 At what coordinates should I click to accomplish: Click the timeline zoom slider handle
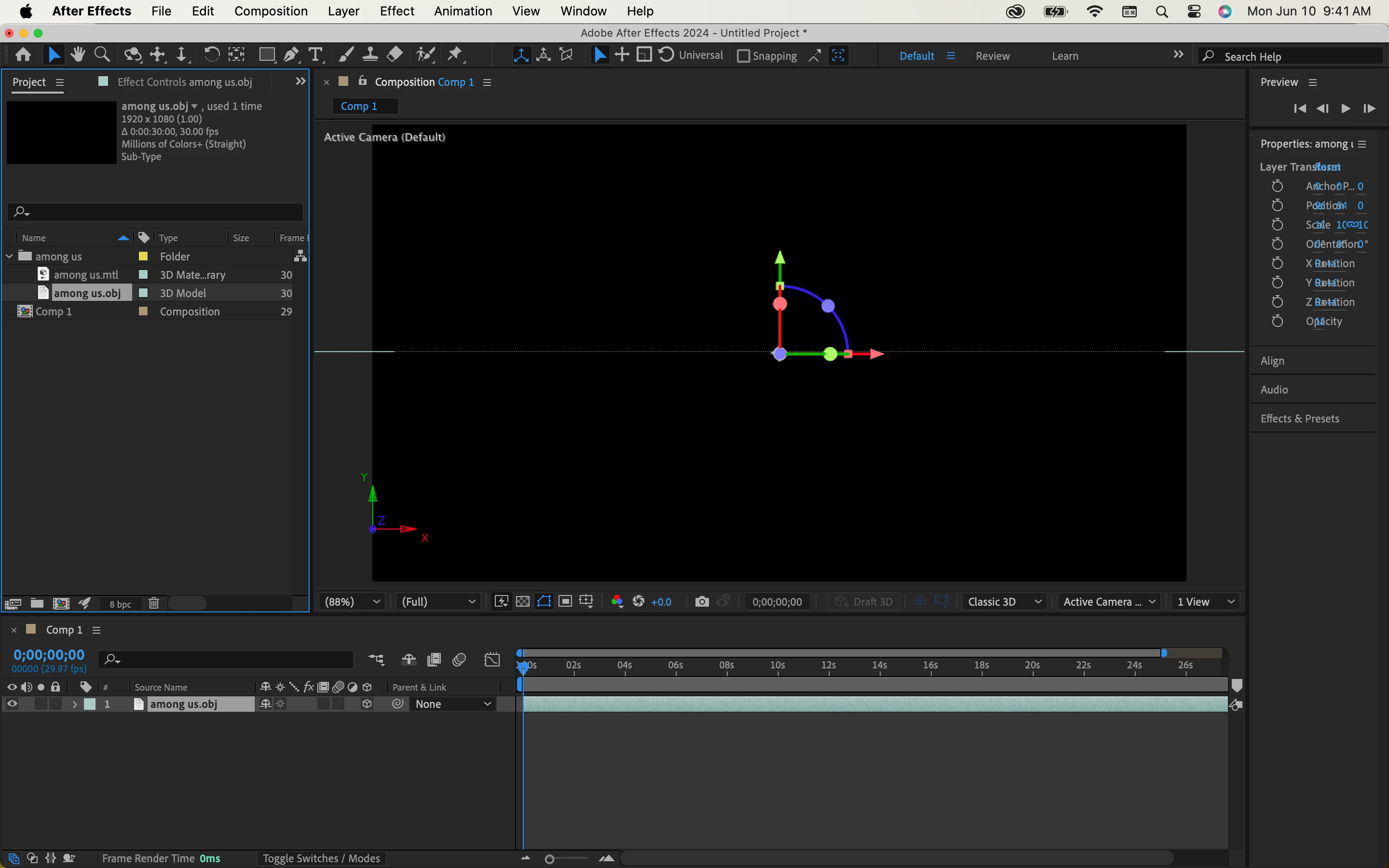click(549, 859)
